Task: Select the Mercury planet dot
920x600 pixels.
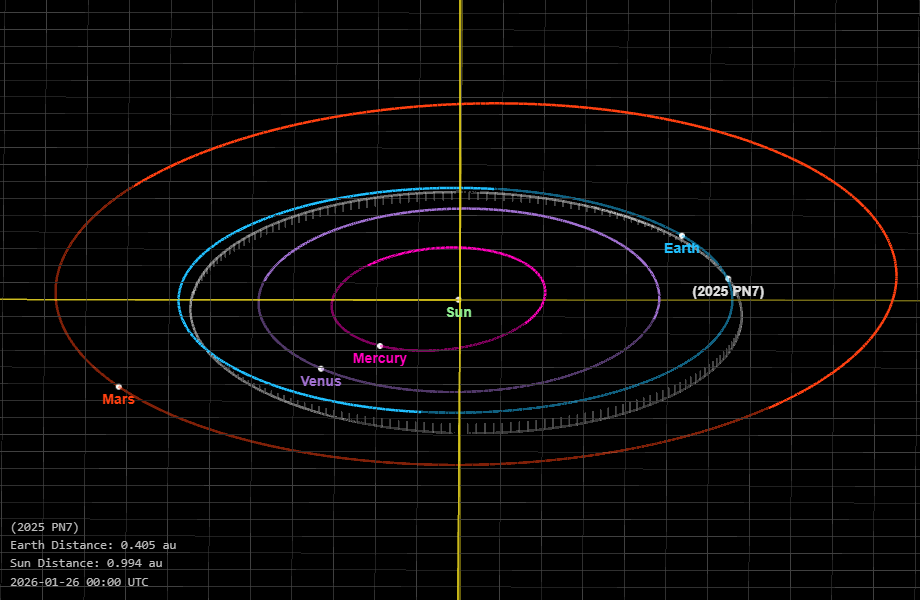Action: pyautogui.click(x=380, y=346)
